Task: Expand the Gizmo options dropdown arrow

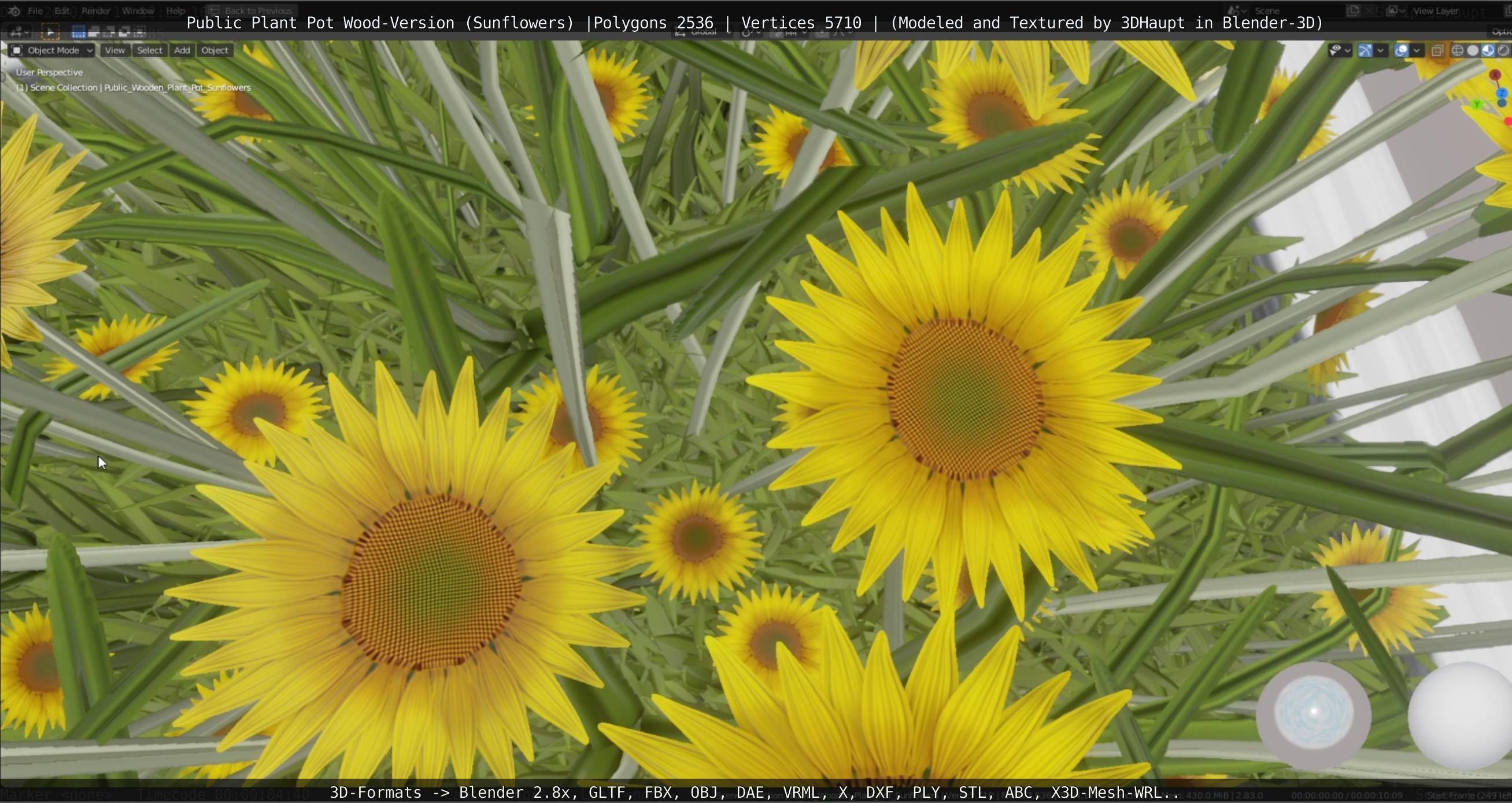Action: [x=1381, y=50]
